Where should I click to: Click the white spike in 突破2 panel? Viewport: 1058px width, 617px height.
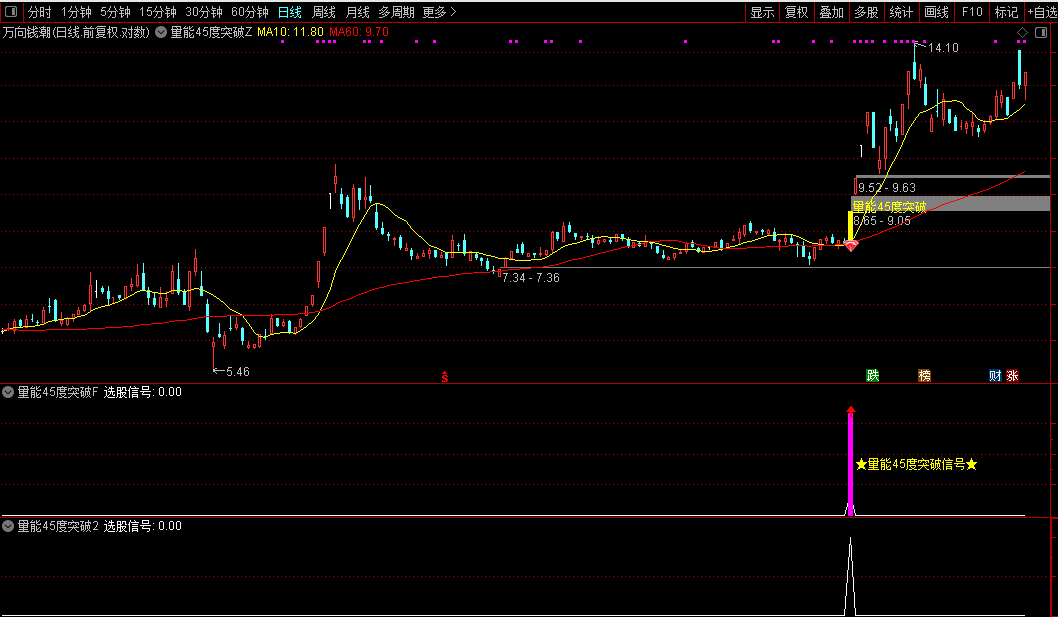pyautogui.click(x=850, y=576)
